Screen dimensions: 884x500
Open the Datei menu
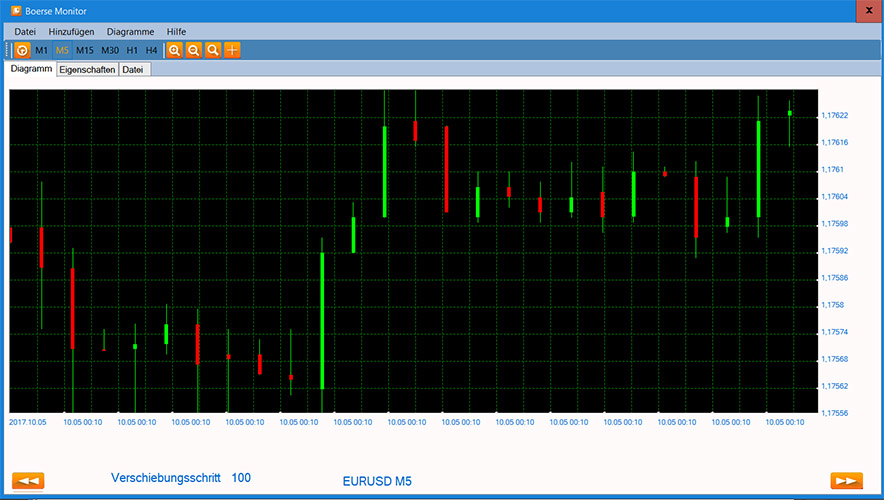(x=25, y=32)
